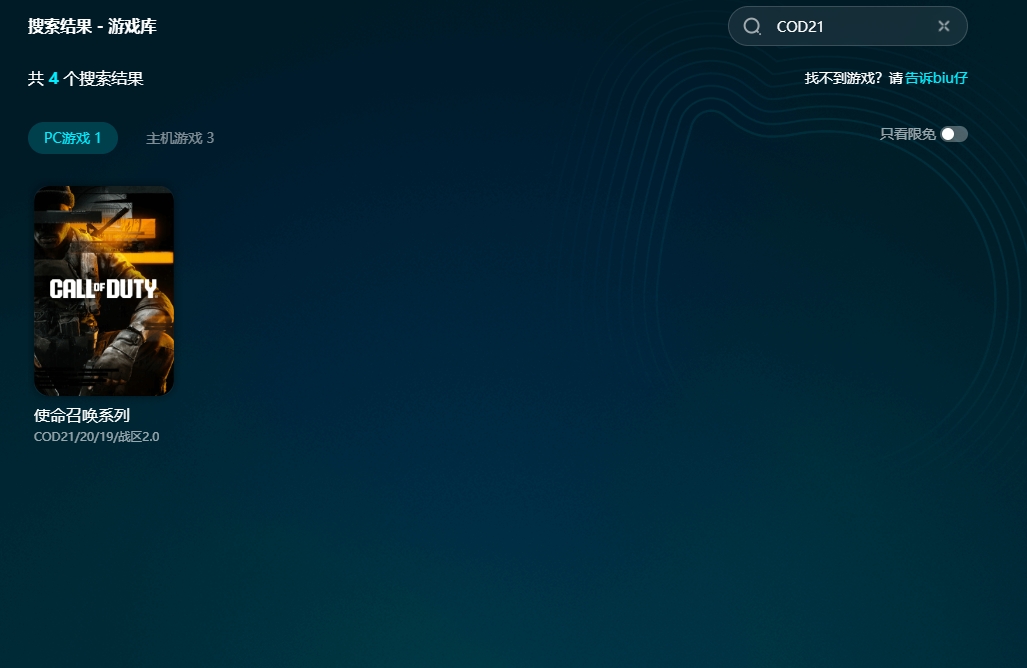Click the 共 4 个搜索结果 count text
The width and height of the screenshot is (1027, 668).
pyautogui.click(x=86, y=78)
